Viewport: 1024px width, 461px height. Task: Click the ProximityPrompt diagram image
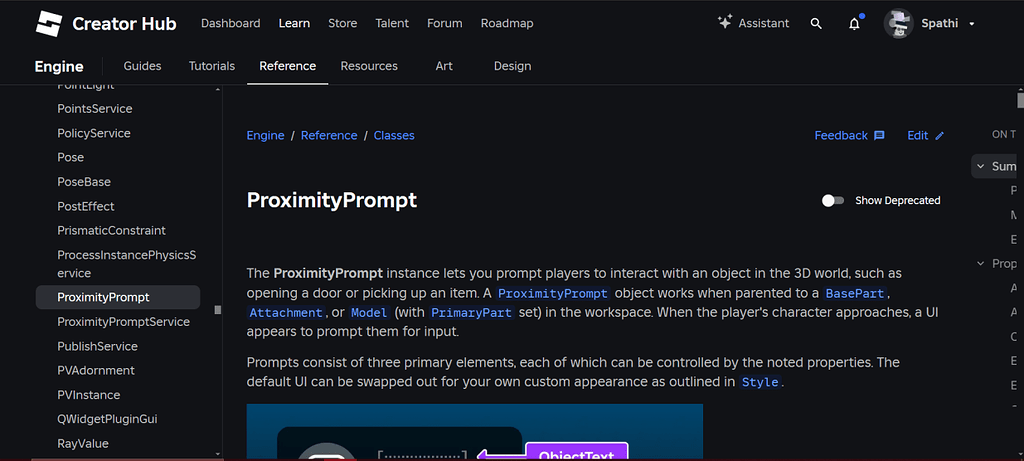(475, 432)
